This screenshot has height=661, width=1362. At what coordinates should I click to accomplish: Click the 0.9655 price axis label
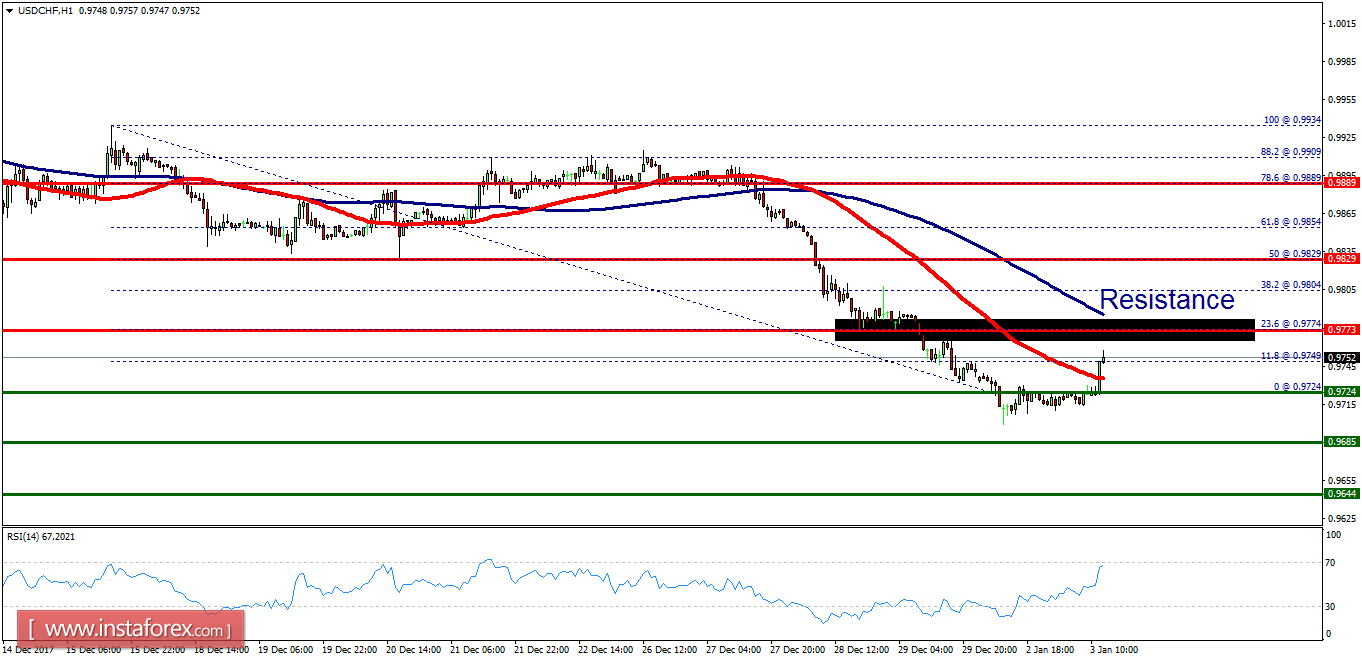click(1340, 480)
